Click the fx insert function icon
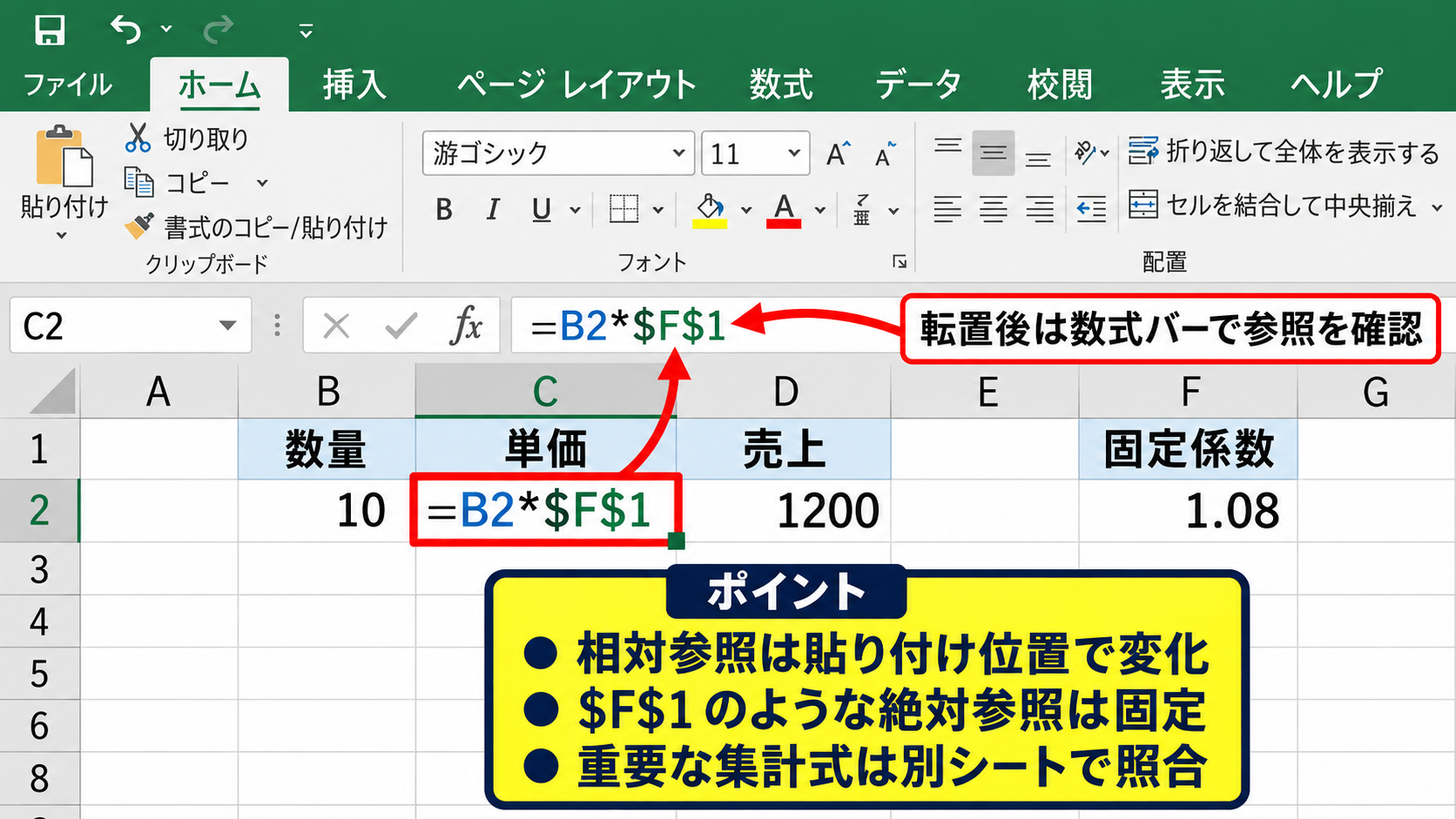The height and width of the screenshot is (819, 1456). (467, 326)
